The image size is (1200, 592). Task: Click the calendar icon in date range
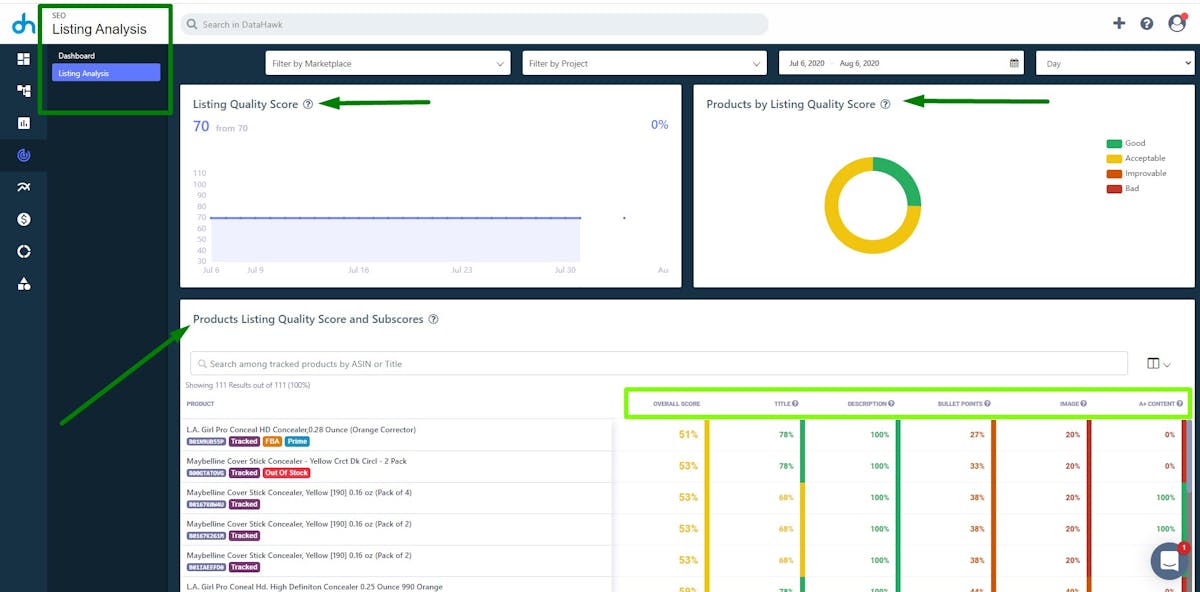coord(1014,63)
